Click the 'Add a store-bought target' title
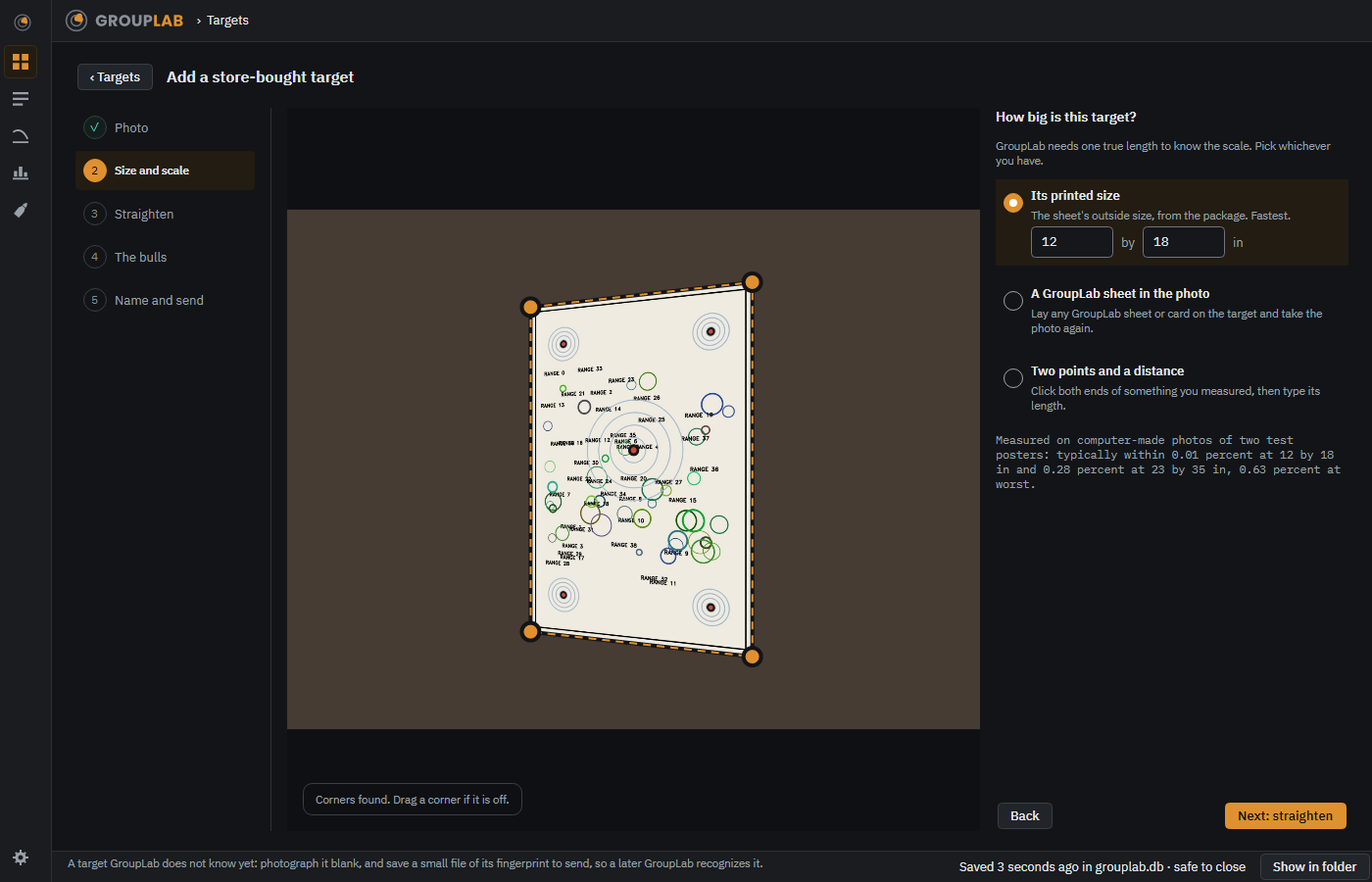 (x=260, y=76)
